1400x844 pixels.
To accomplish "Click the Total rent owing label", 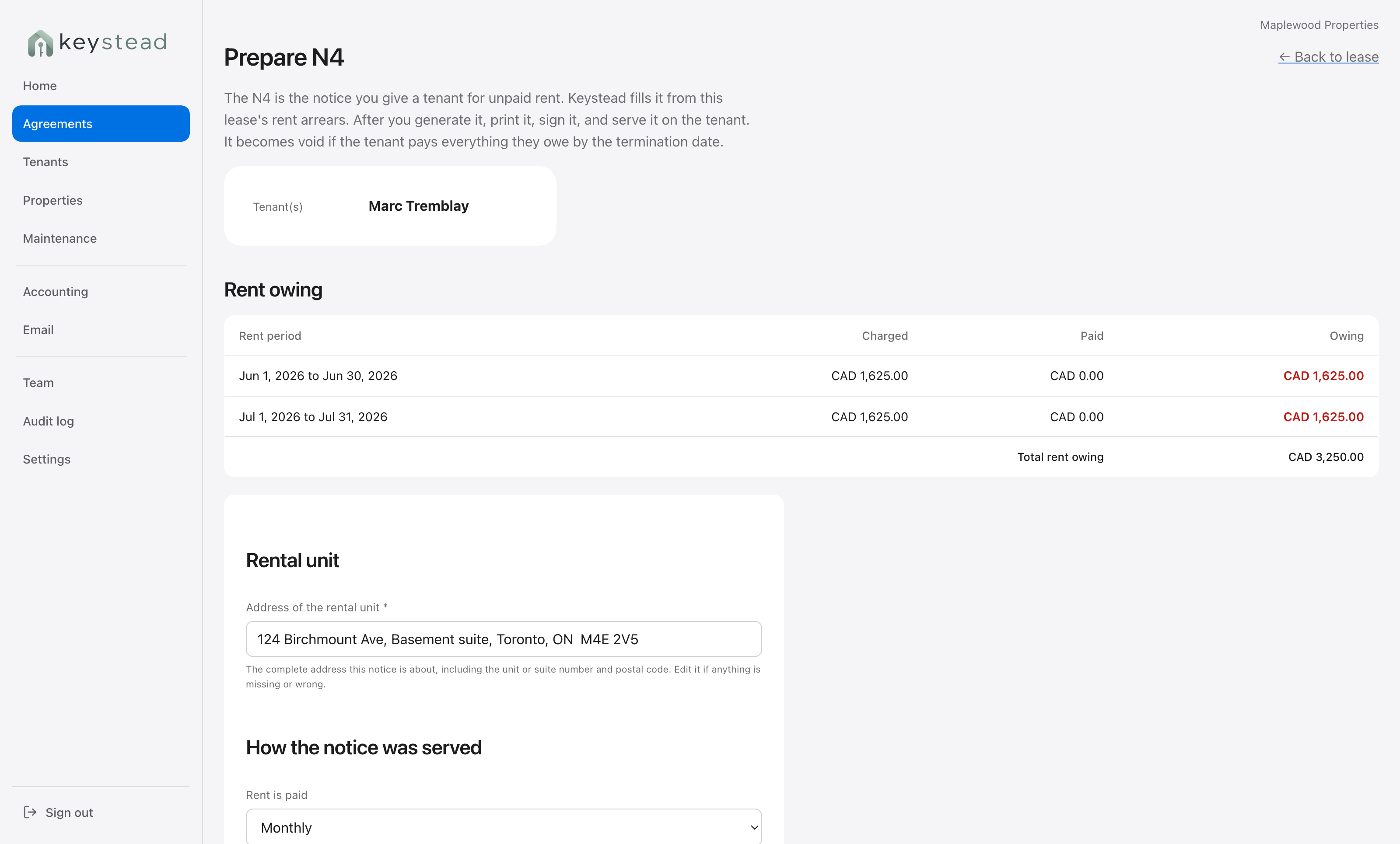I will (1060, 457).
